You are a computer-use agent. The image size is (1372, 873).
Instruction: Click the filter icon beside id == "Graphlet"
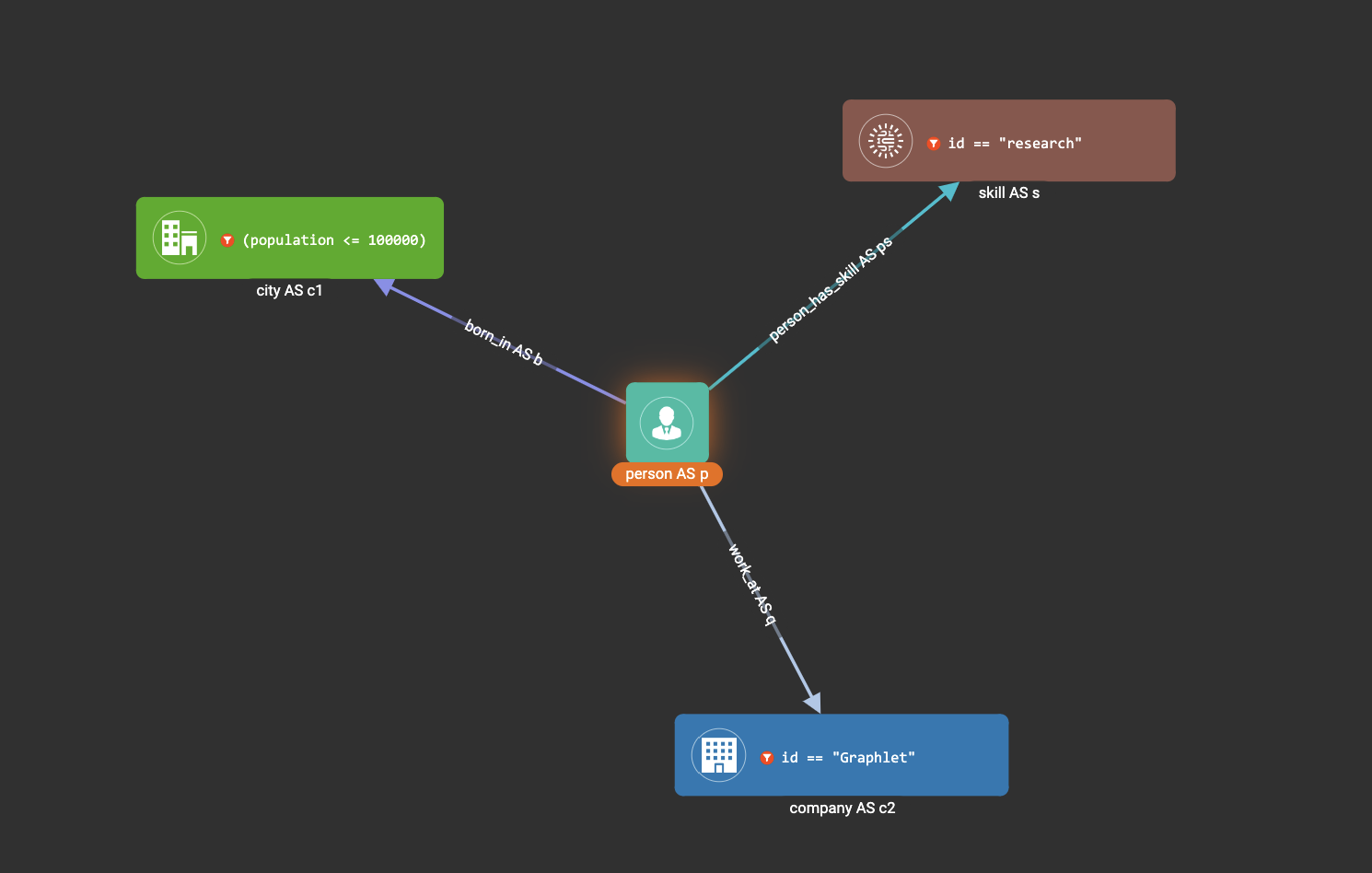click(x=767, y=758)
